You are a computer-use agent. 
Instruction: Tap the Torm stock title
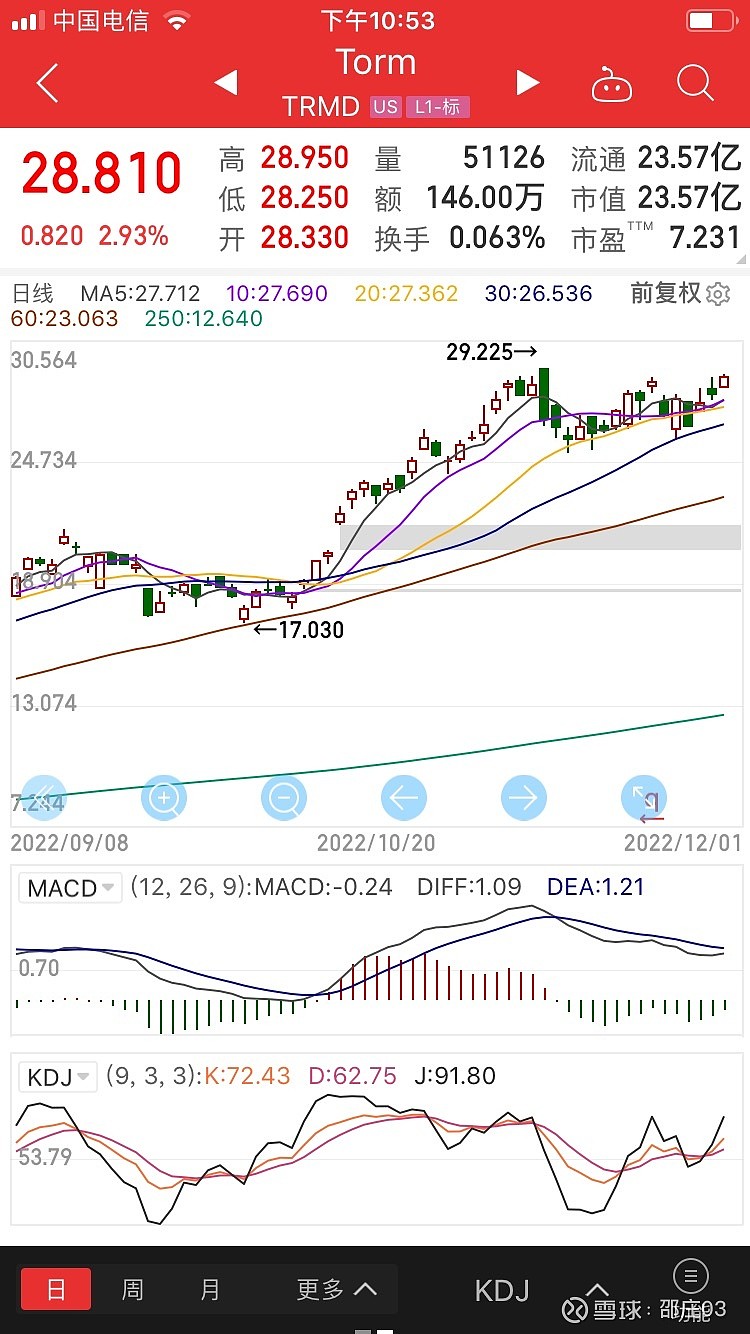pyautogui.click(x=375, y=62)
